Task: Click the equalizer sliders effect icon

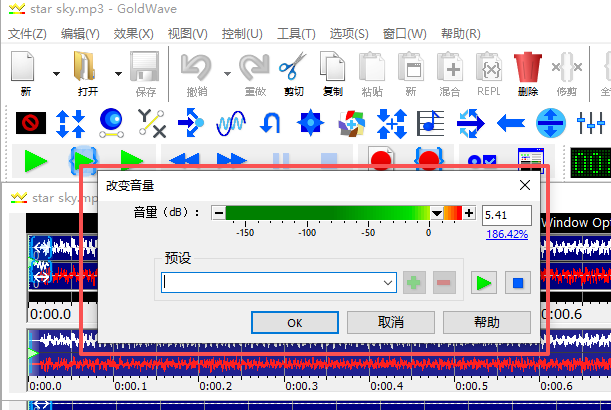Action: pyautogui.click(x=591, y=123)
